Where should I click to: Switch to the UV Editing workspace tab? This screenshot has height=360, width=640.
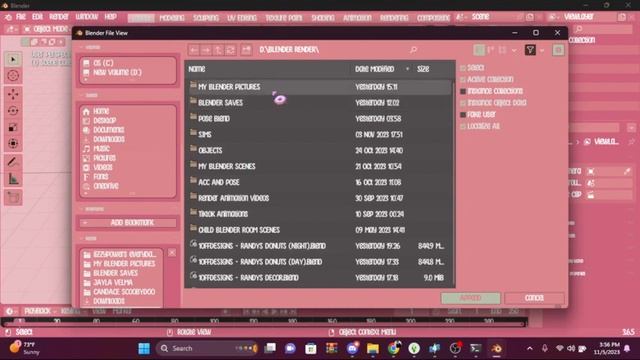pos(242,18)
